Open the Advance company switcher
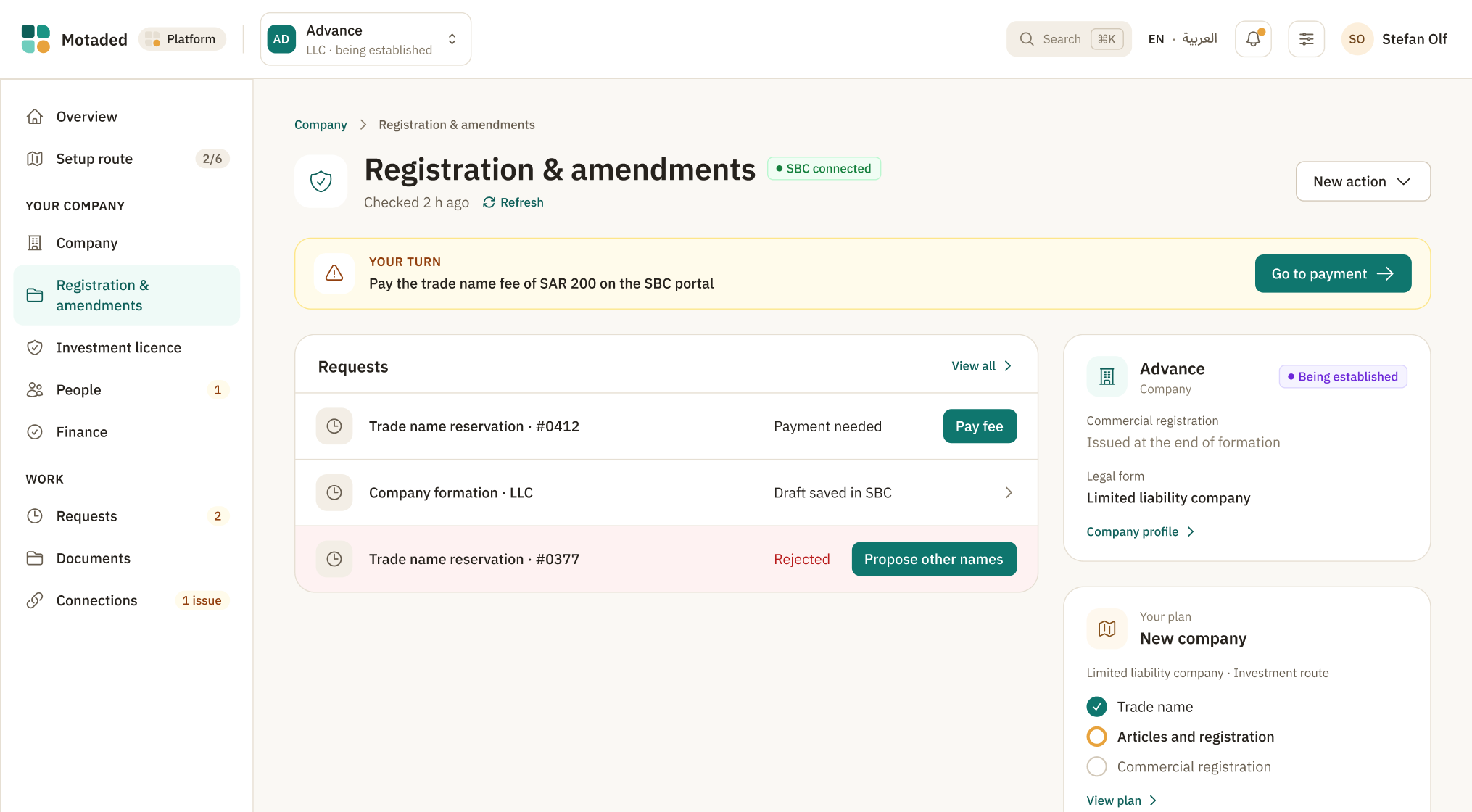This screenshot has width=1472, height=812. (x=365, y=39)
